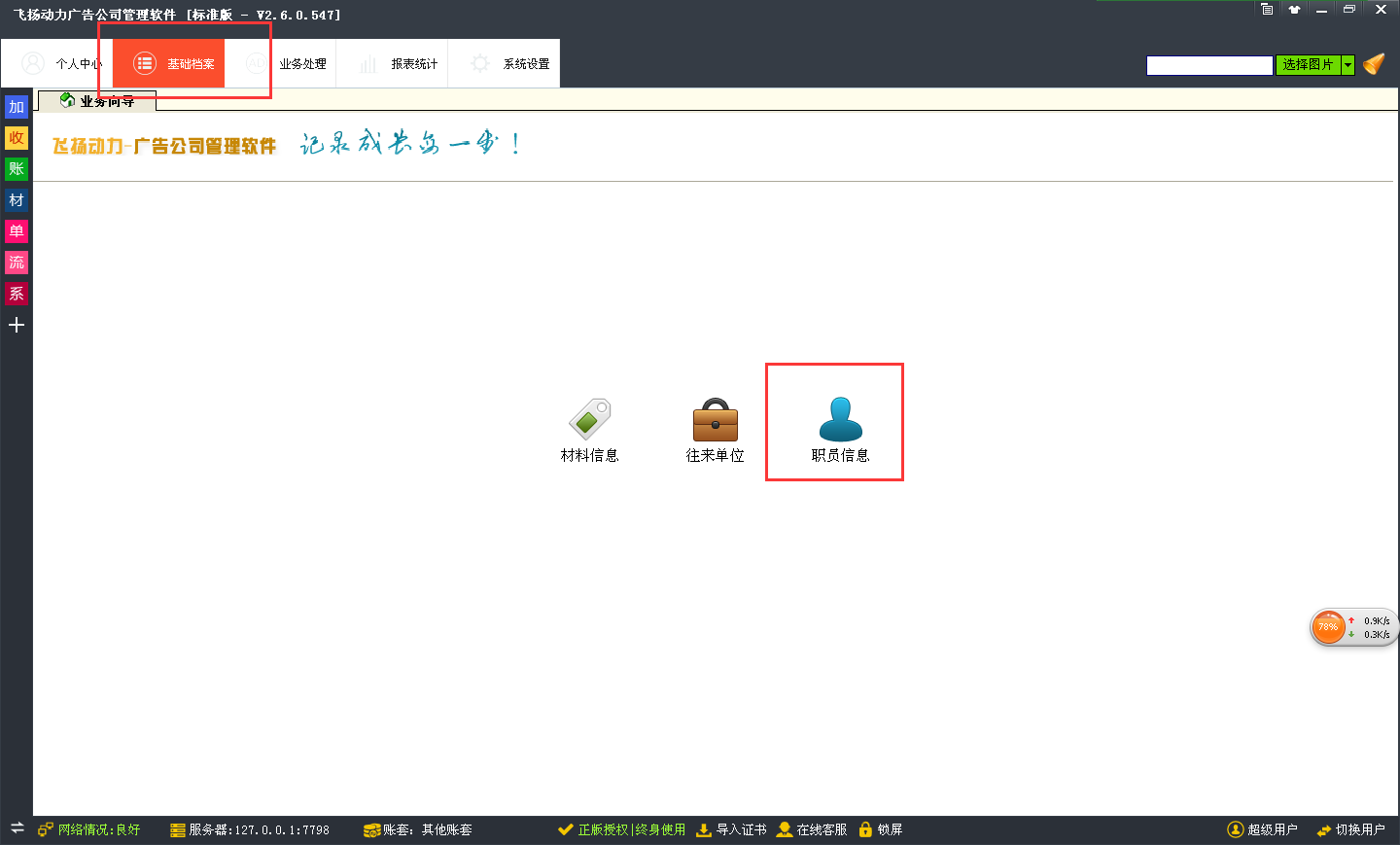Open title bar menu list icon
This screenshot has width=1400, height=845.
(1267, 10)
